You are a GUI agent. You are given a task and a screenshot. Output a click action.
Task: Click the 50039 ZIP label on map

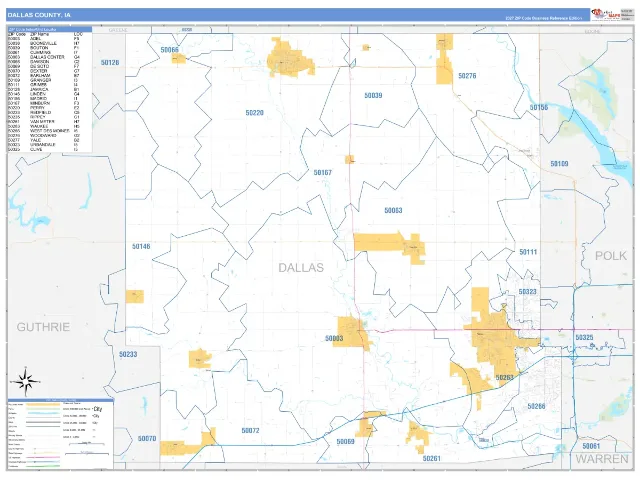pos(373,96)
